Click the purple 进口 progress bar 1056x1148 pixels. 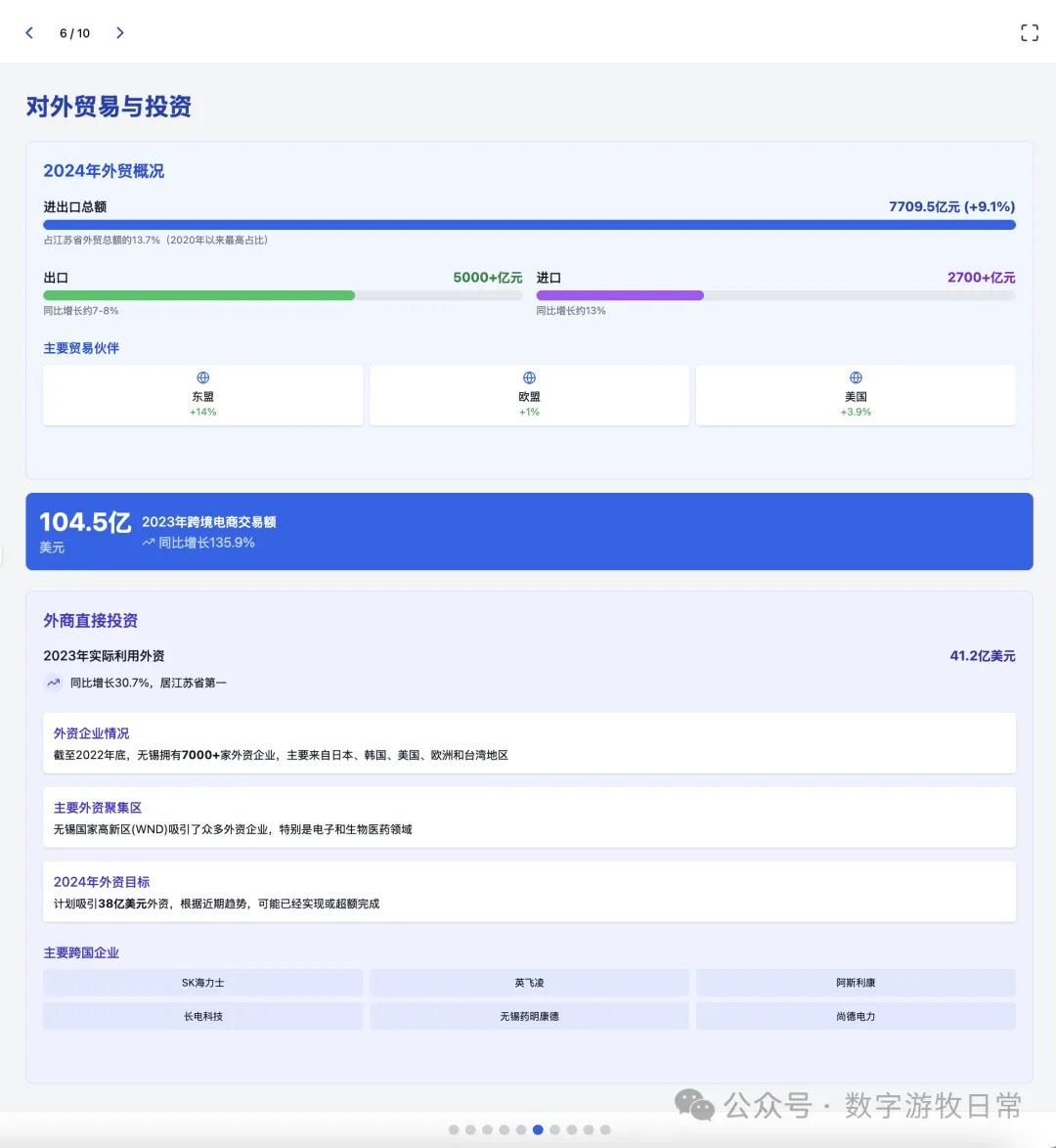click(619, 294)
